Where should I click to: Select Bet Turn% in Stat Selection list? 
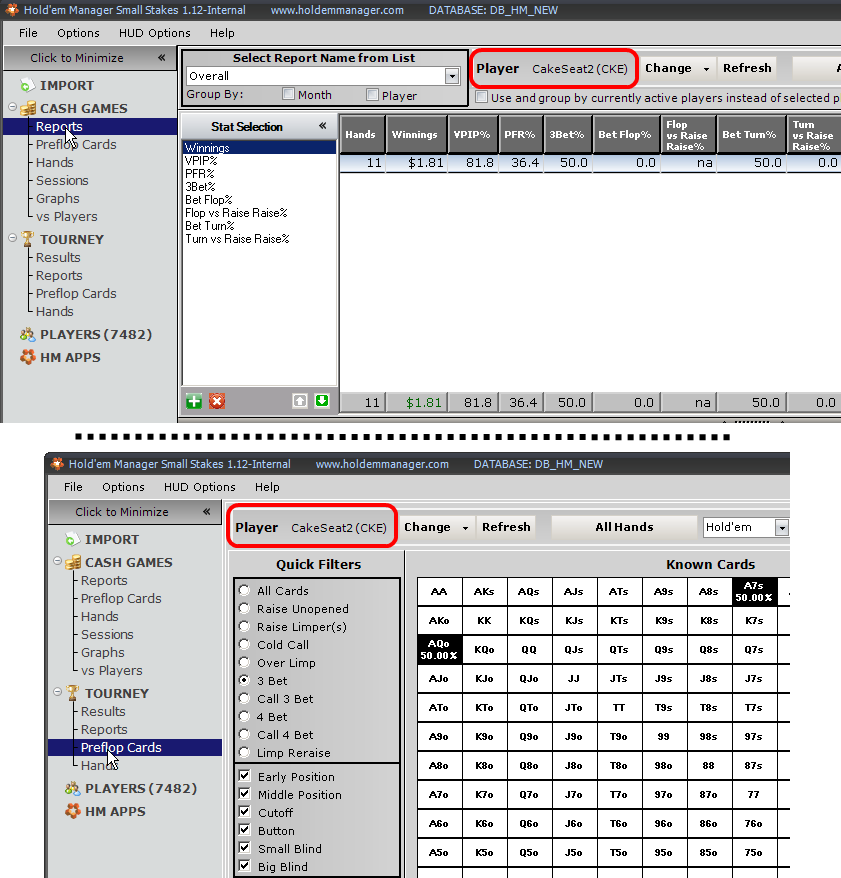tap(209, 226)
